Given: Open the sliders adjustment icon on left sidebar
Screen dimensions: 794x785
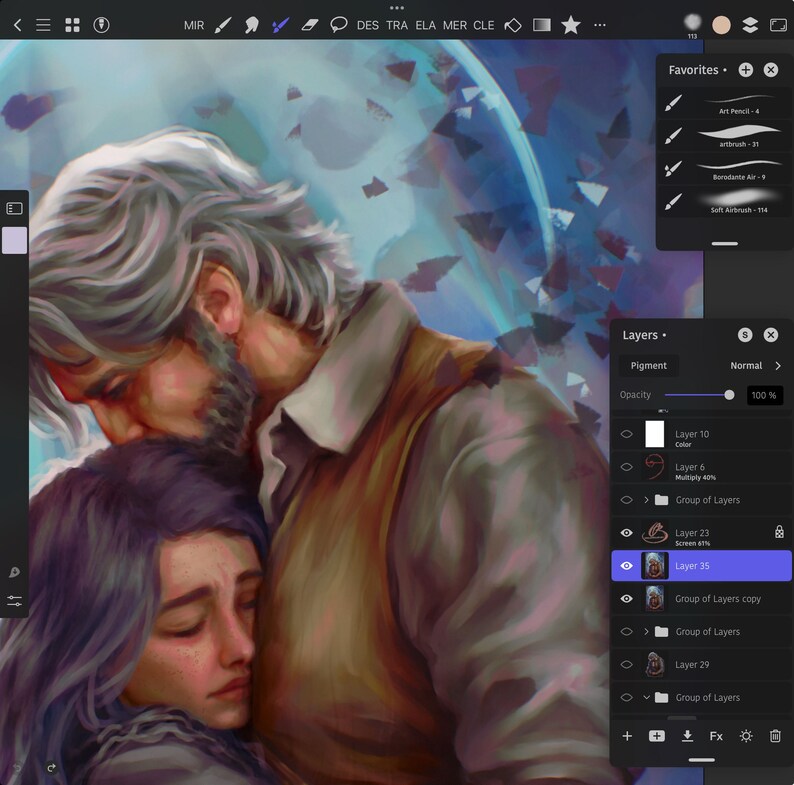Looking at the screenshot, I should [x=14, y=601].
